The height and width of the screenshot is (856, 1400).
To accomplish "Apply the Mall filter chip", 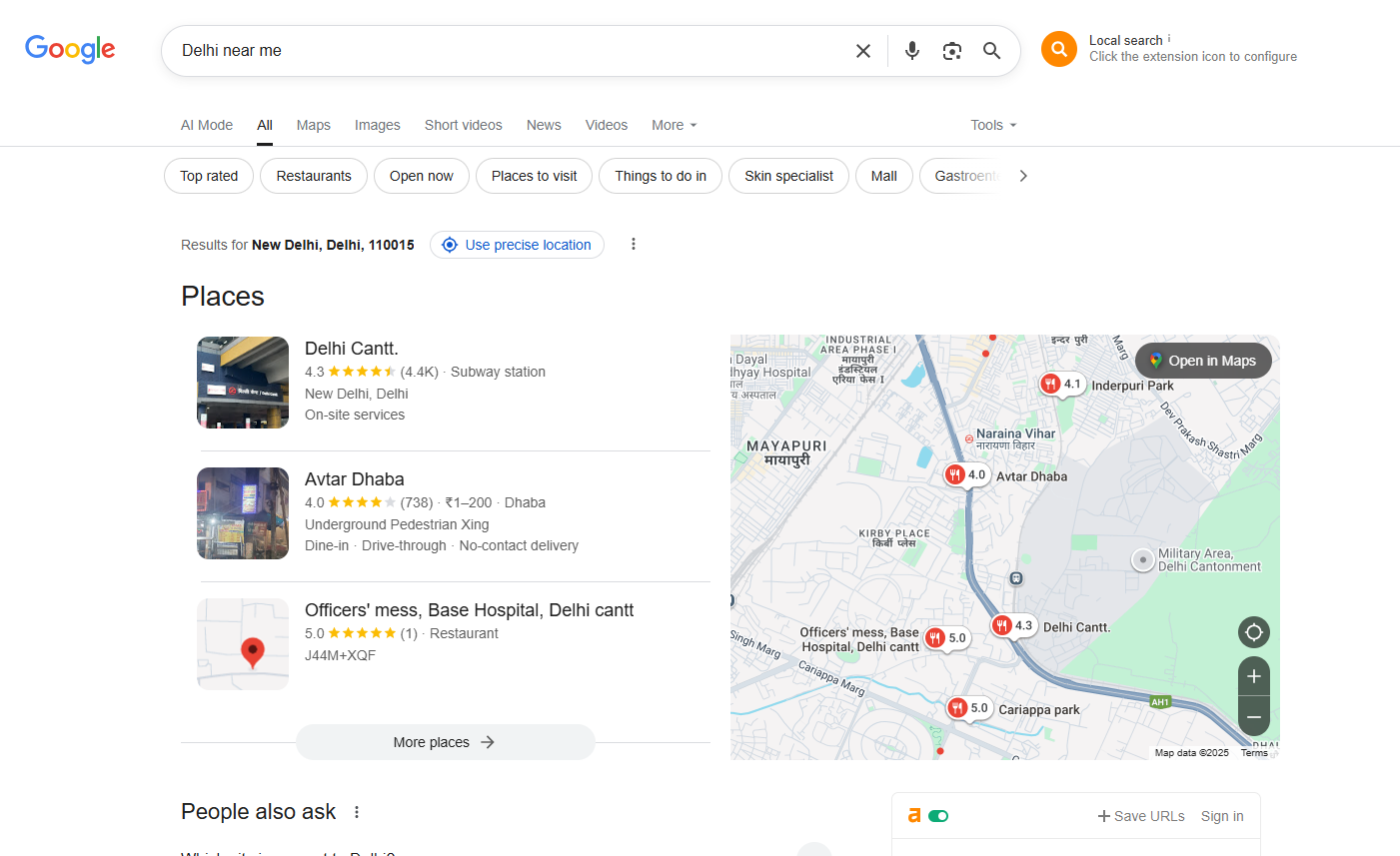I will tap(884, 176).
